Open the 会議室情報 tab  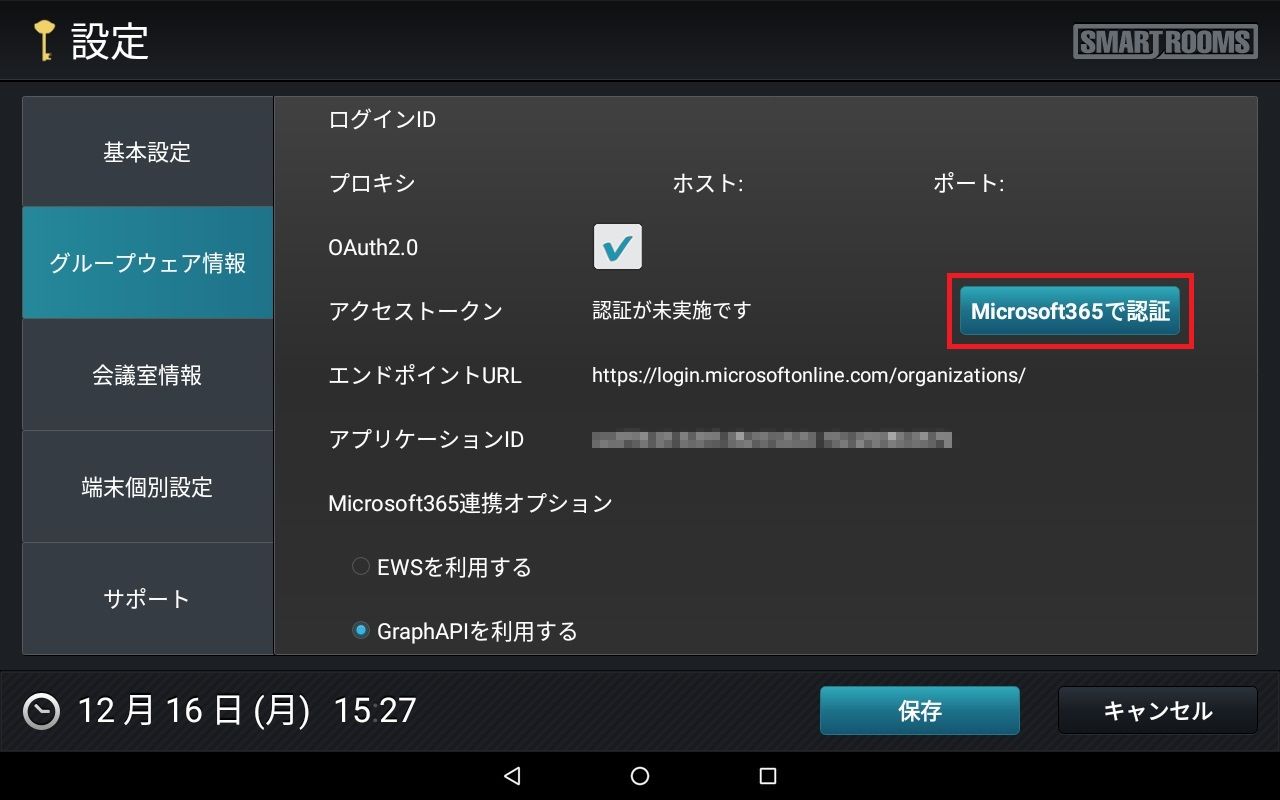coord(147,375)
